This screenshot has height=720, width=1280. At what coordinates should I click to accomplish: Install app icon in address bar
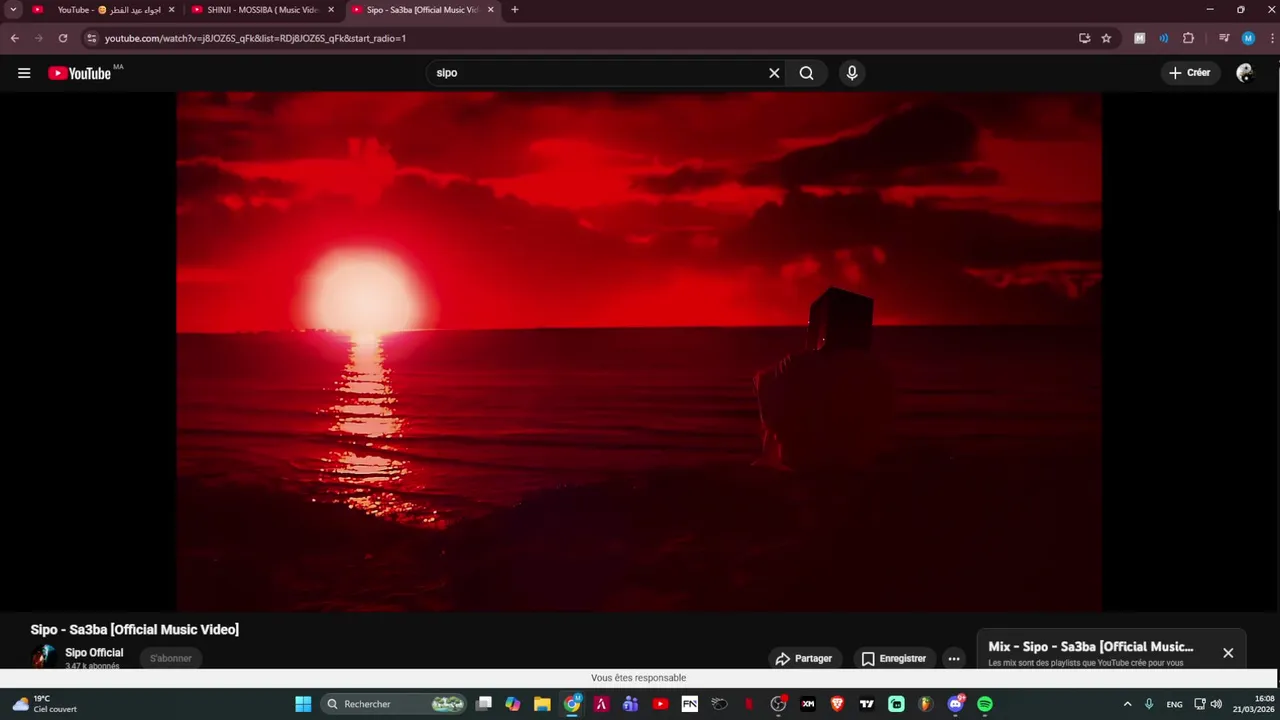1084,38
